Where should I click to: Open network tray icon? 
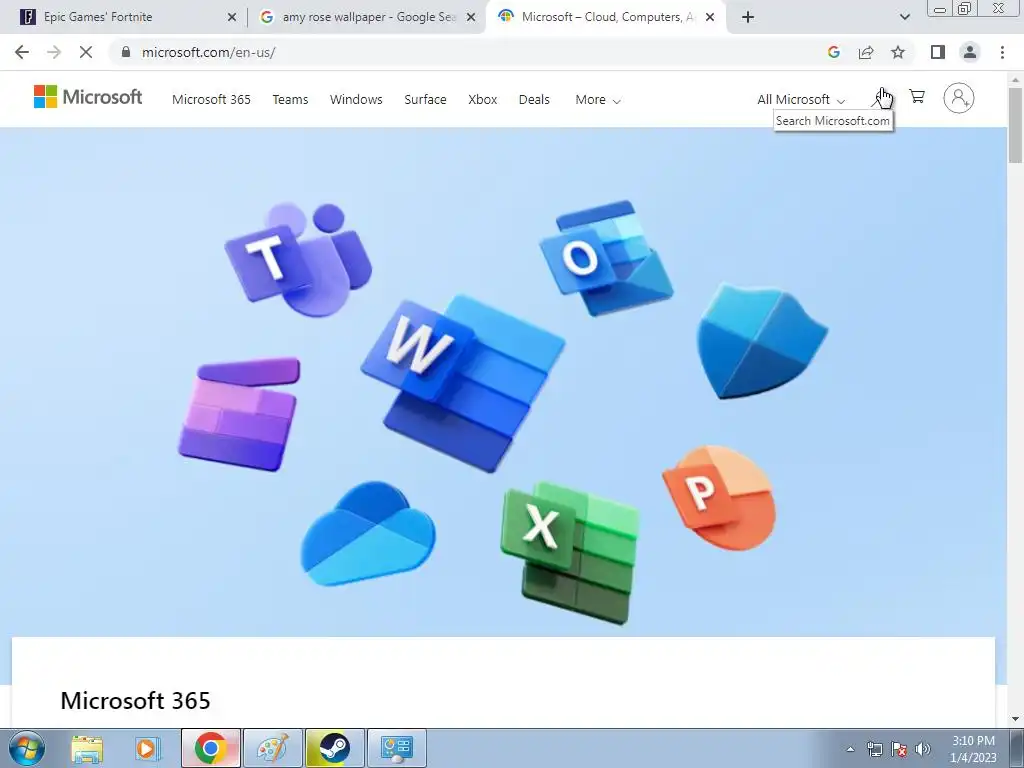(874, 749)
